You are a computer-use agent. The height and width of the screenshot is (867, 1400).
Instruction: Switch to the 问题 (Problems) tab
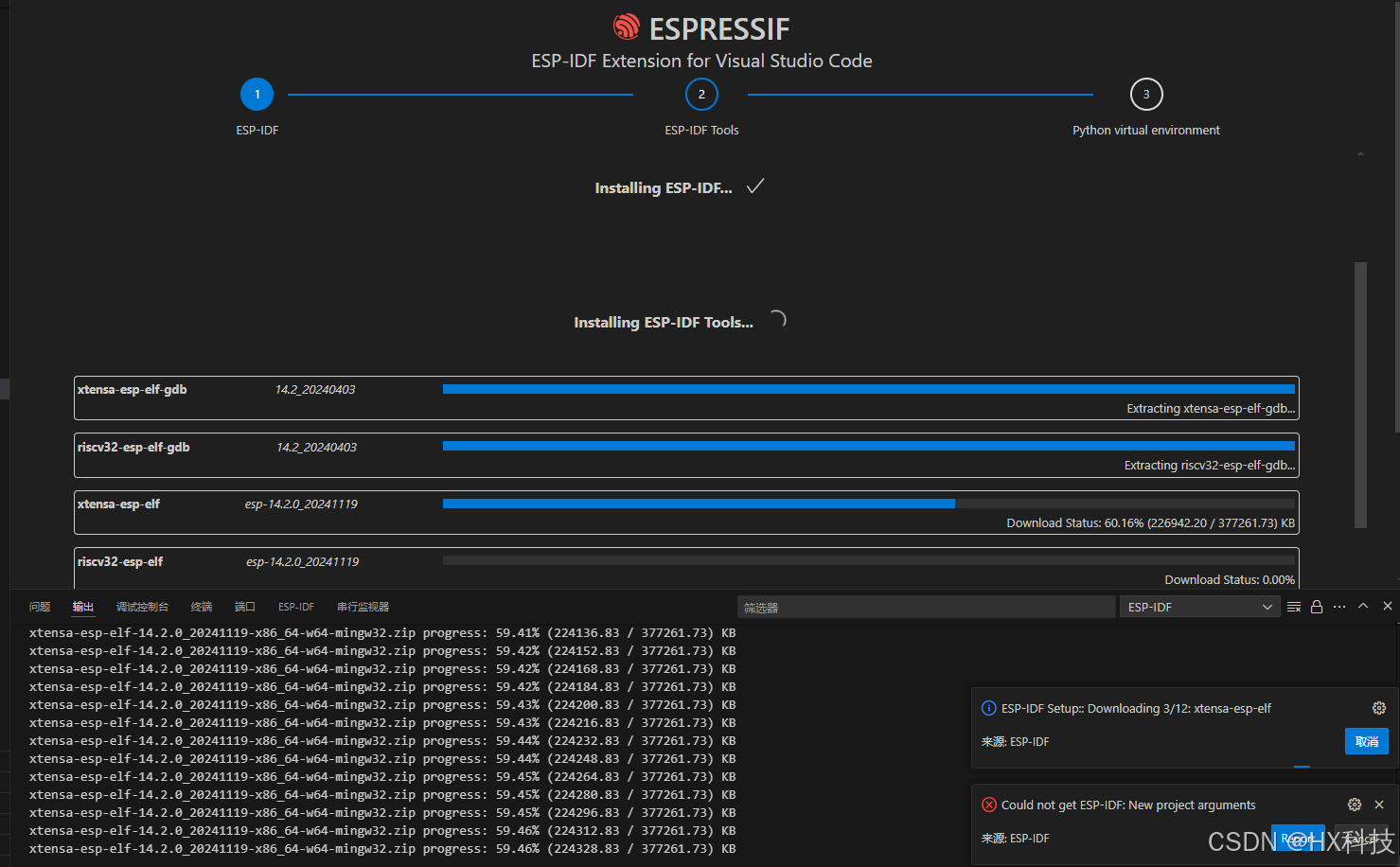tap(40, 607)
